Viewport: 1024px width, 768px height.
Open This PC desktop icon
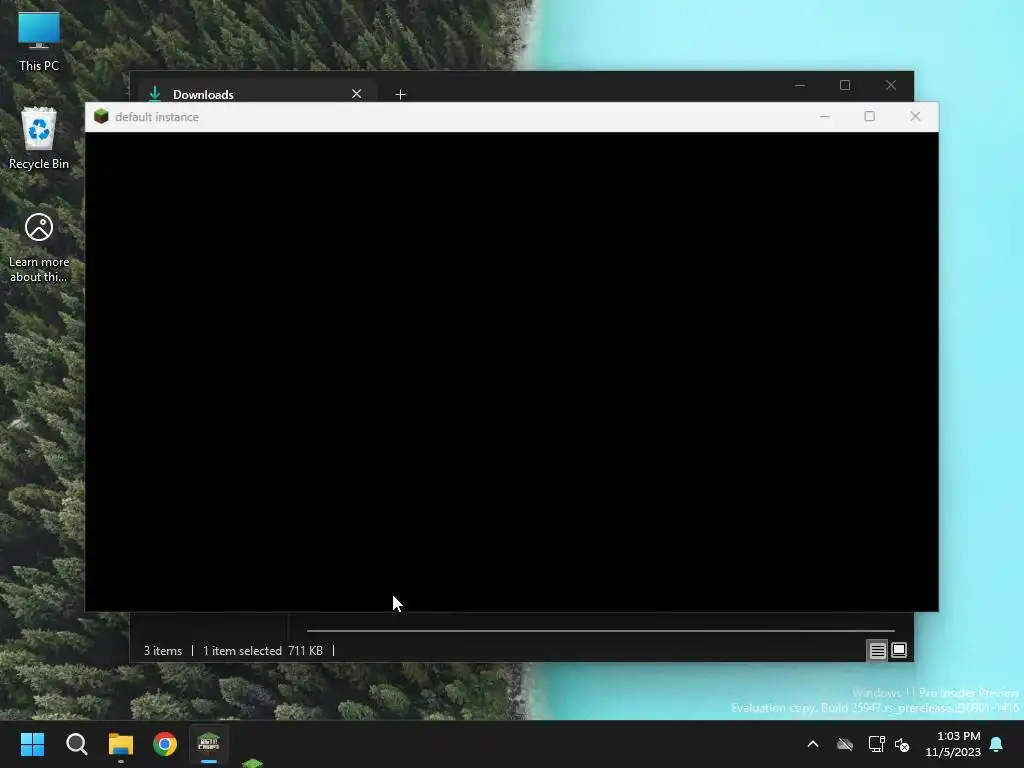point(39,40)
